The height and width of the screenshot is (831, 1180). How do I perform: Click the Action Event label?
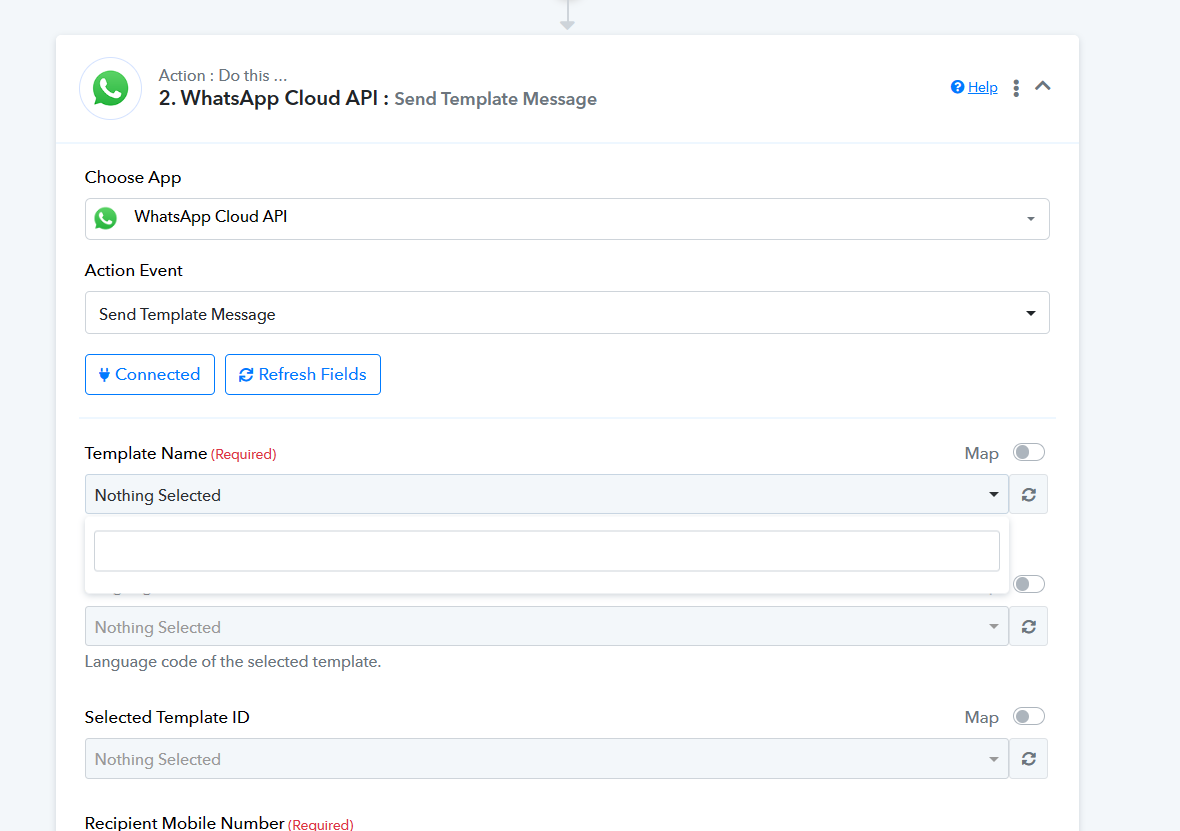[x=134, y=270]
